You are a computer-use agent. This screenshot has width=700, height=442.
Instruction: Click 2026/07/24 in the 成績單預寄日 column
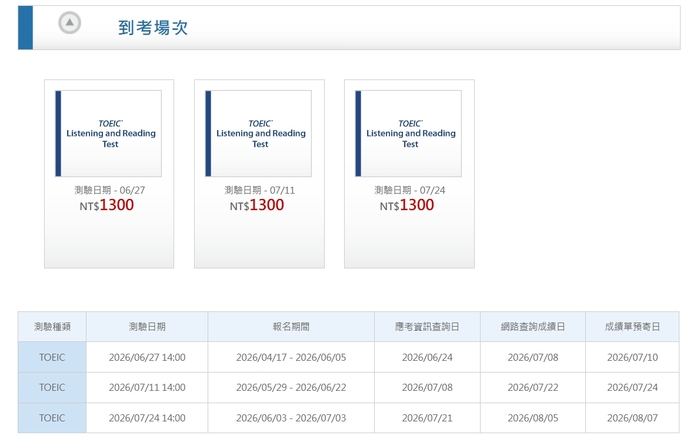[633, 388]
